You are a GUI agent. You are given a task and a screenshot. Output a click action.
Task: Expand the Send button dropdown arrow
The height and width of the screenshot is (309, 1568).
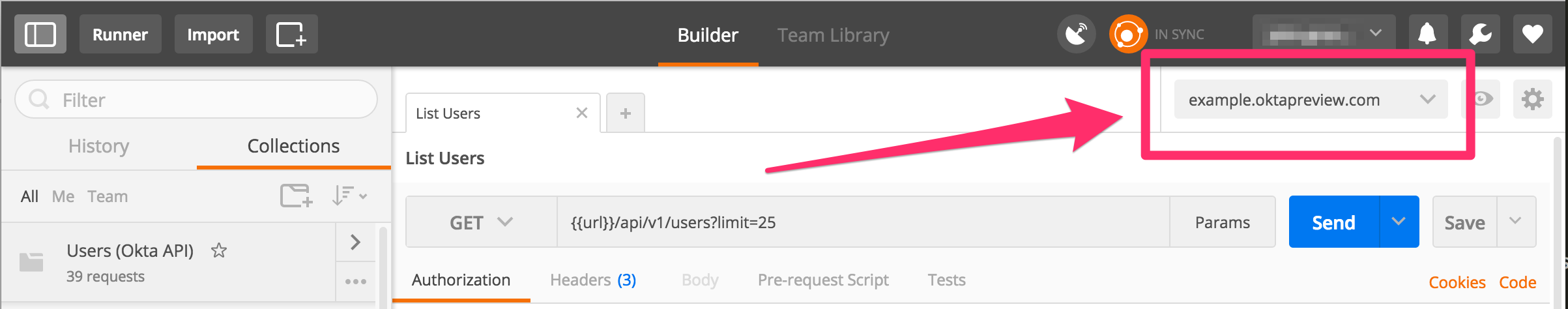point(1399,222)
